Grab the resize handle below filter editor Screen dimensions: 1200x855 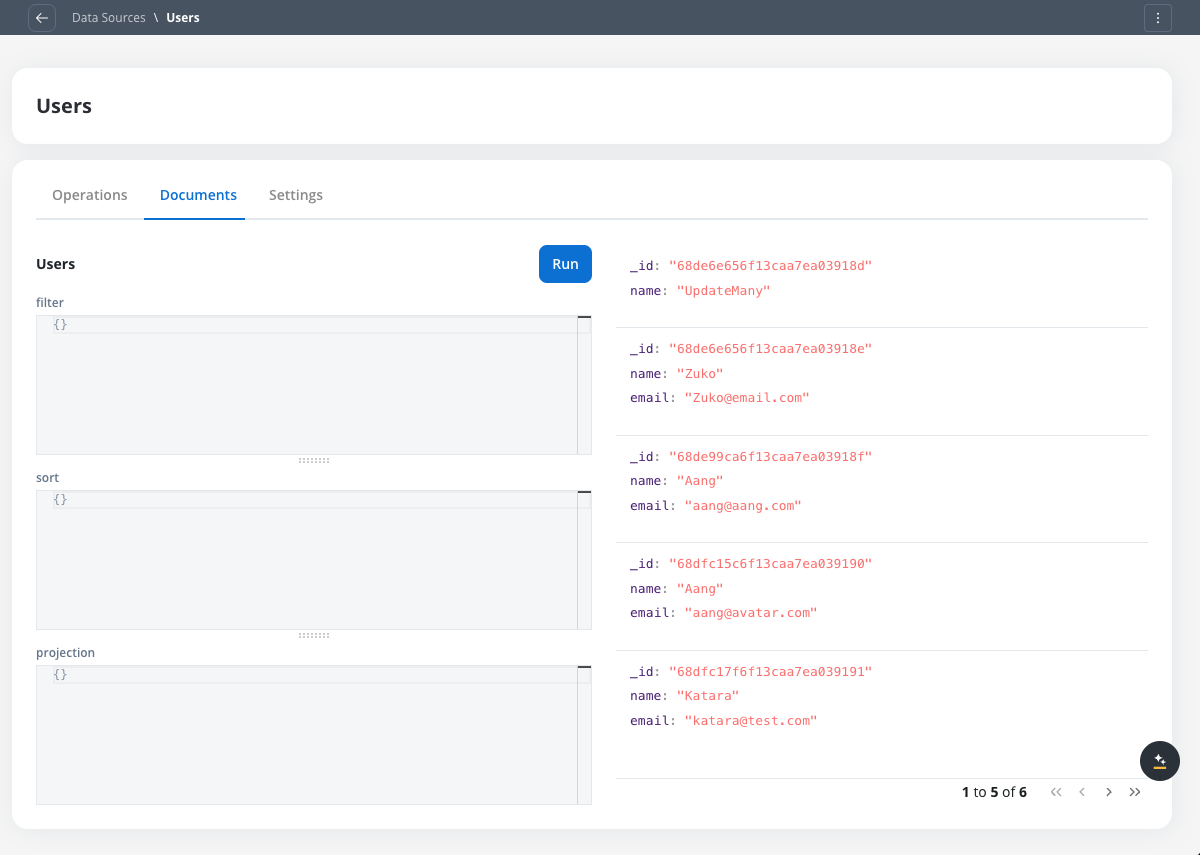(314, 460)
